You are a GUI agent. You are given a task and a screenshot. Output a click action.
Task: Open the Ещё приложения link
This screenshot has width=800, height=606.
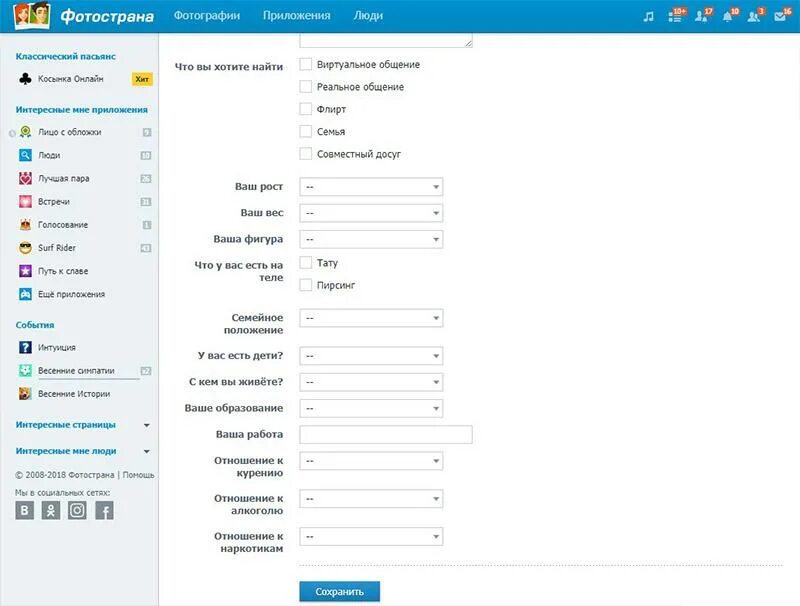point(71,294)
